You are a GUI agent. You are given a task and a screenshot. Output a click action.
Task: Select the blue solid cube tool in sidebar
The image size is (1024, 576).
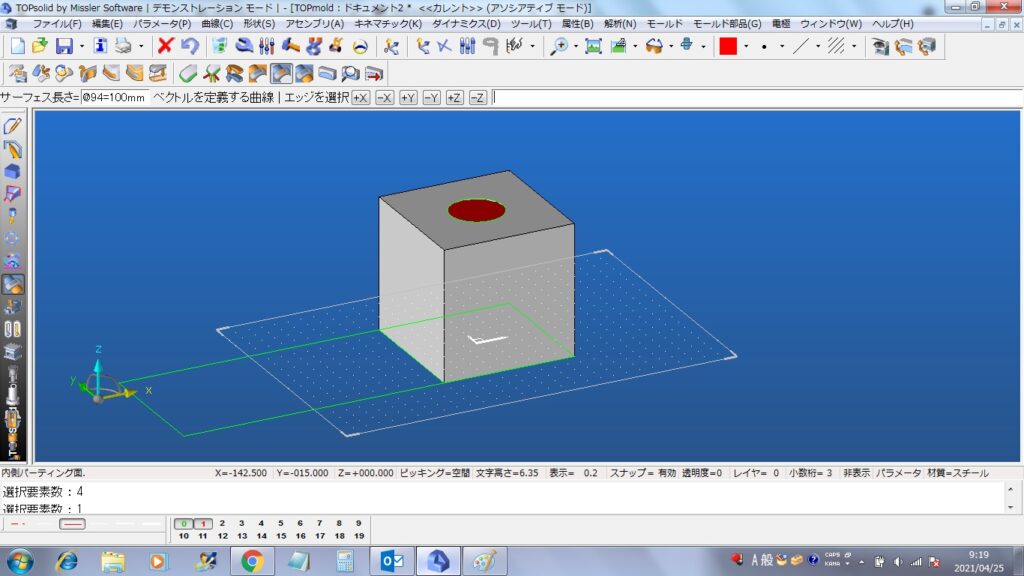pos(12,171)
